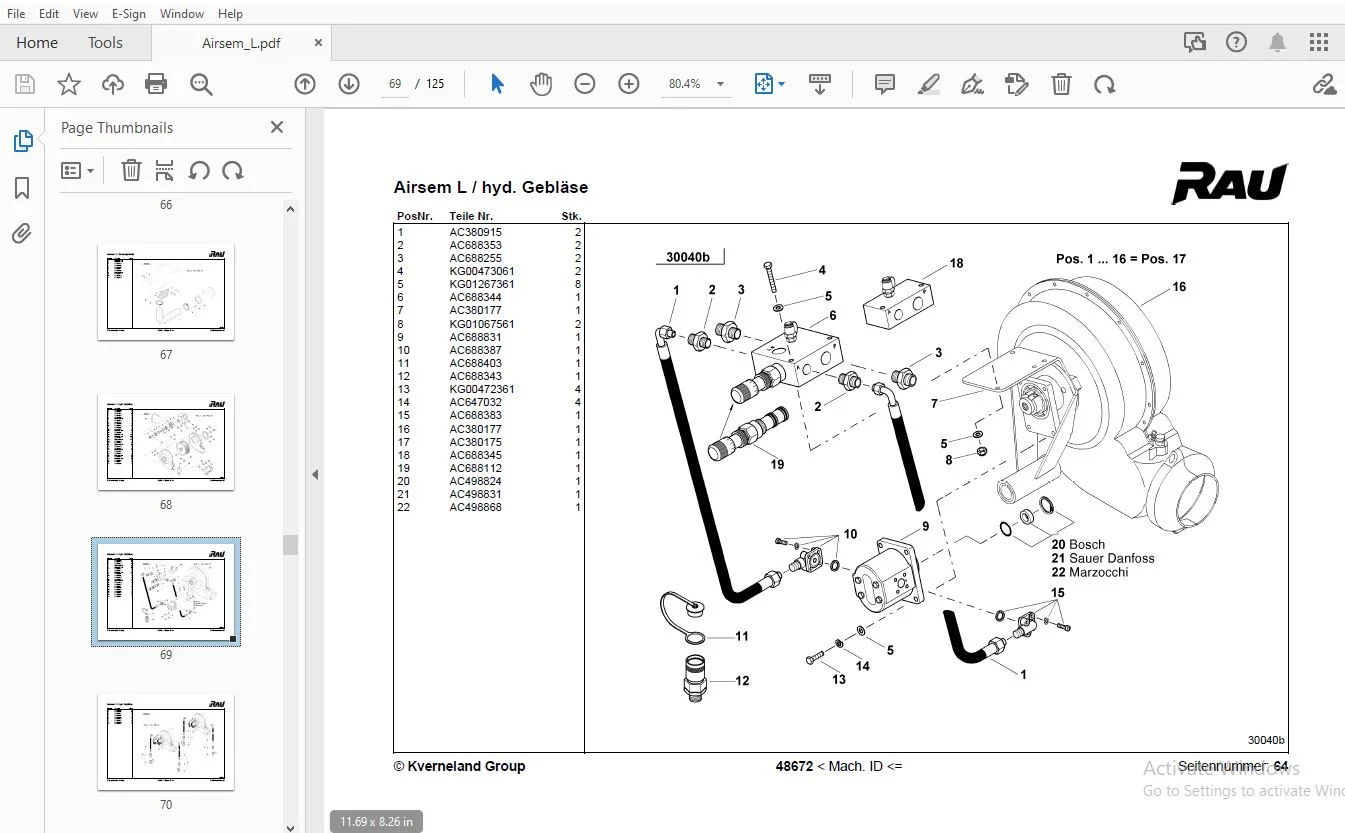Switch to the Tools tab
Viewport: 1345px width, 833px height.
pyautogui.click(x=105, y=42)
